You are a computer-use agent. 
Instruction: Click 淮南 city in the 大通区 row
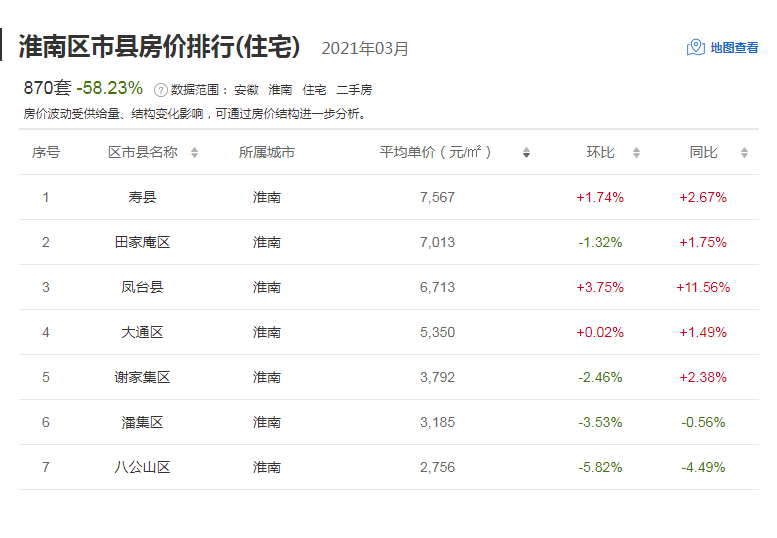[x=267, y=332]
